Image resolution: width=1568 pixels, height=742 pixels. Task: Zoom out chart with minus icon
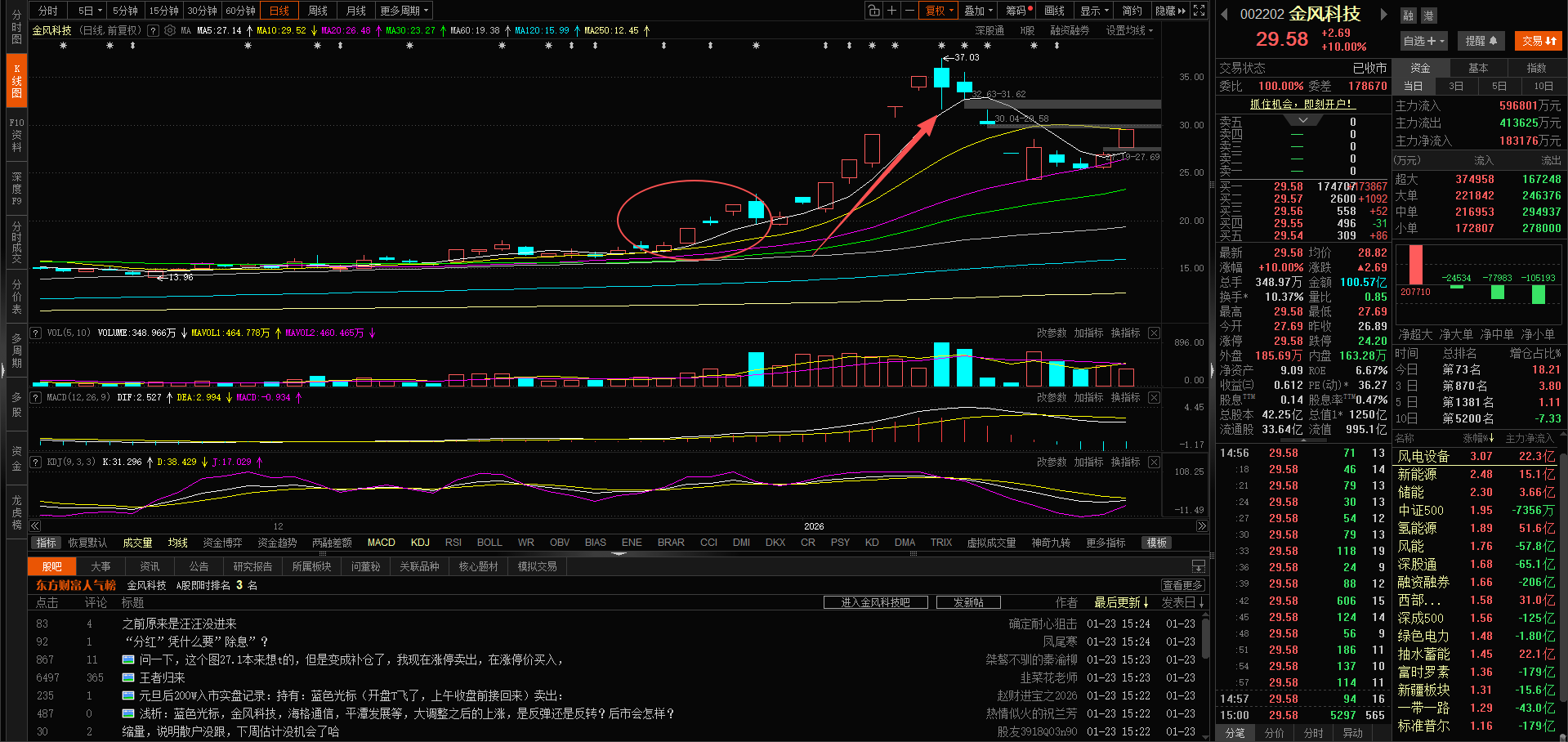[909, 11]
